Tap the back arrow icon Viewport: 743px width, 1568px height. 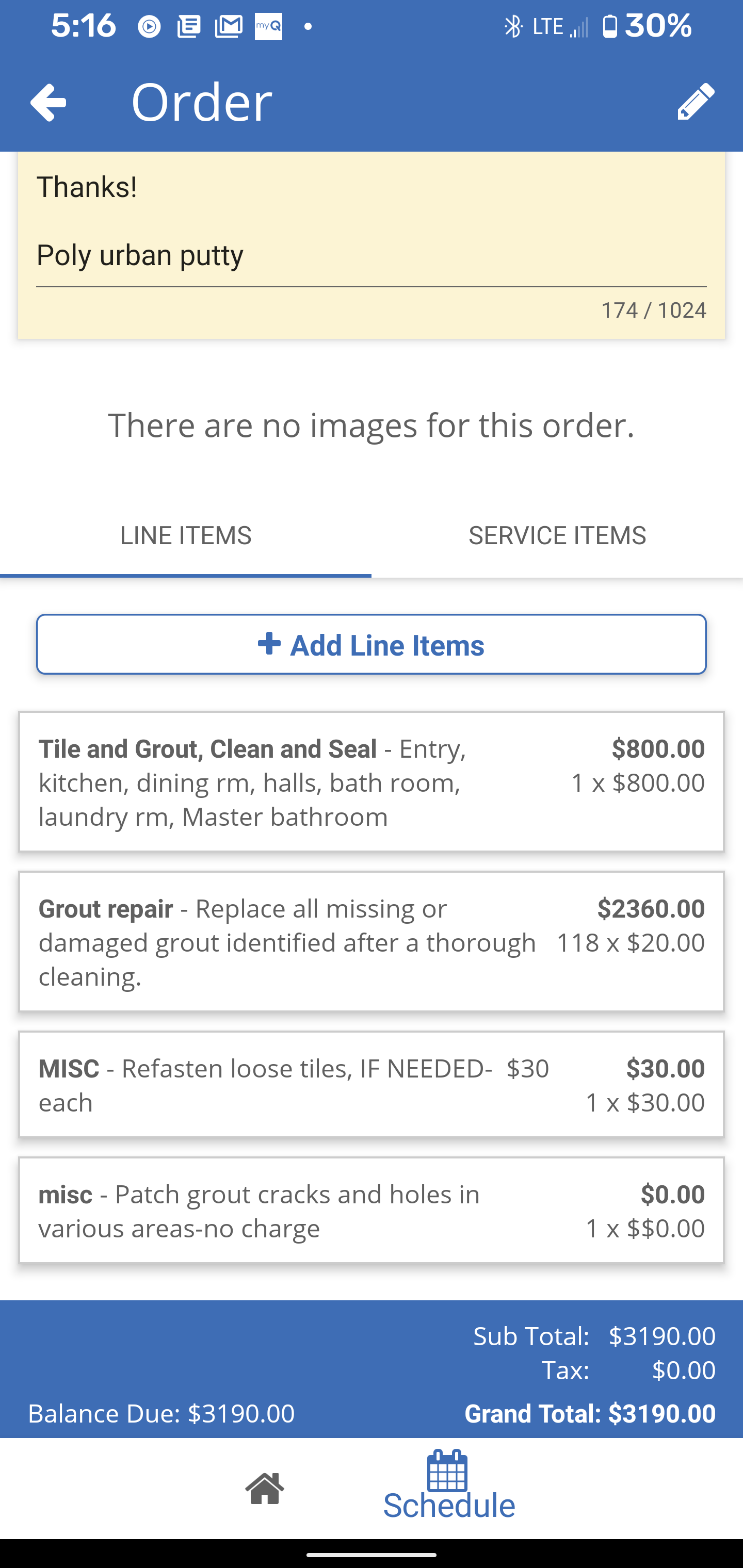pos(48,102)
